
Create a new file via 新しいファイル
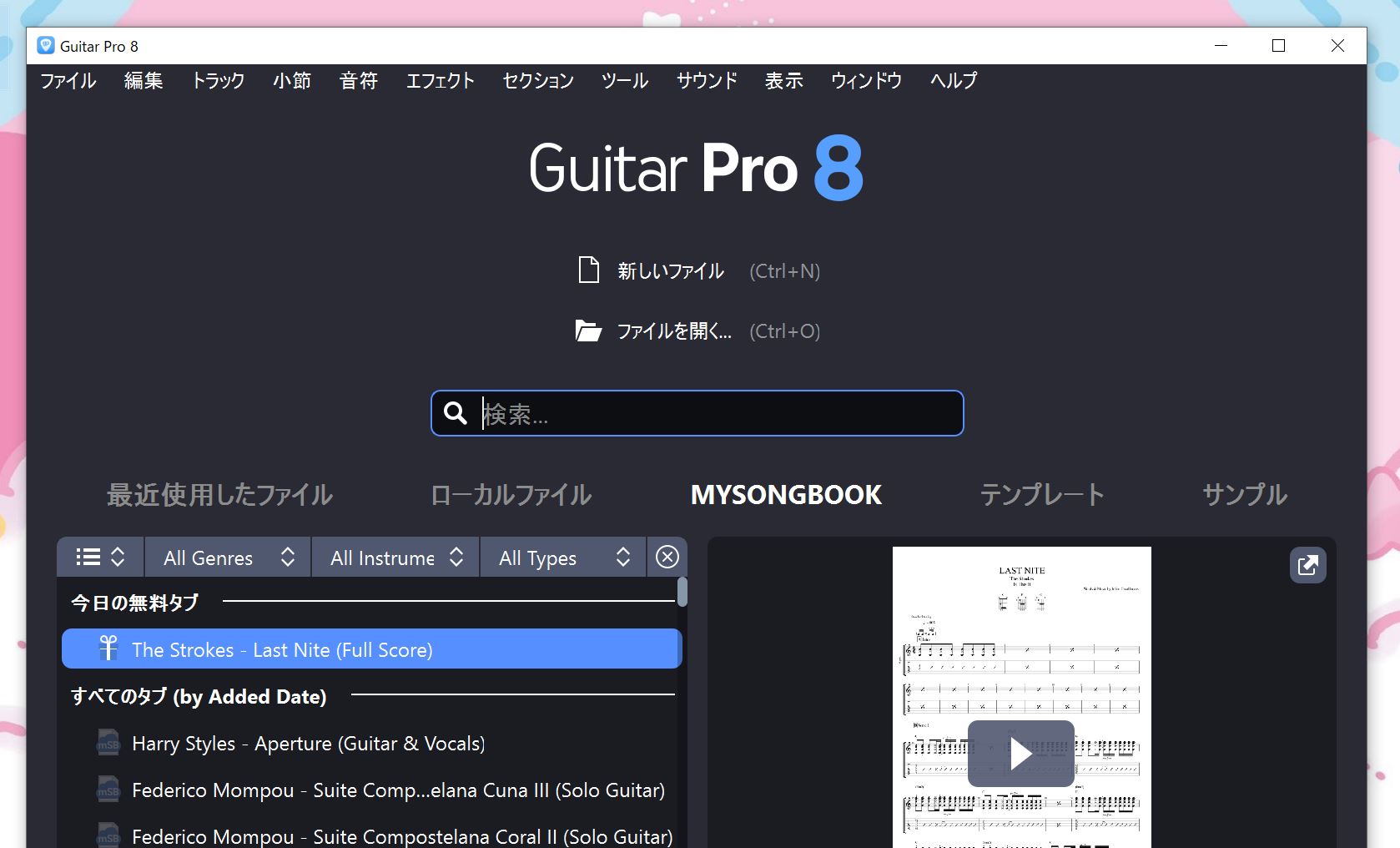671,271
